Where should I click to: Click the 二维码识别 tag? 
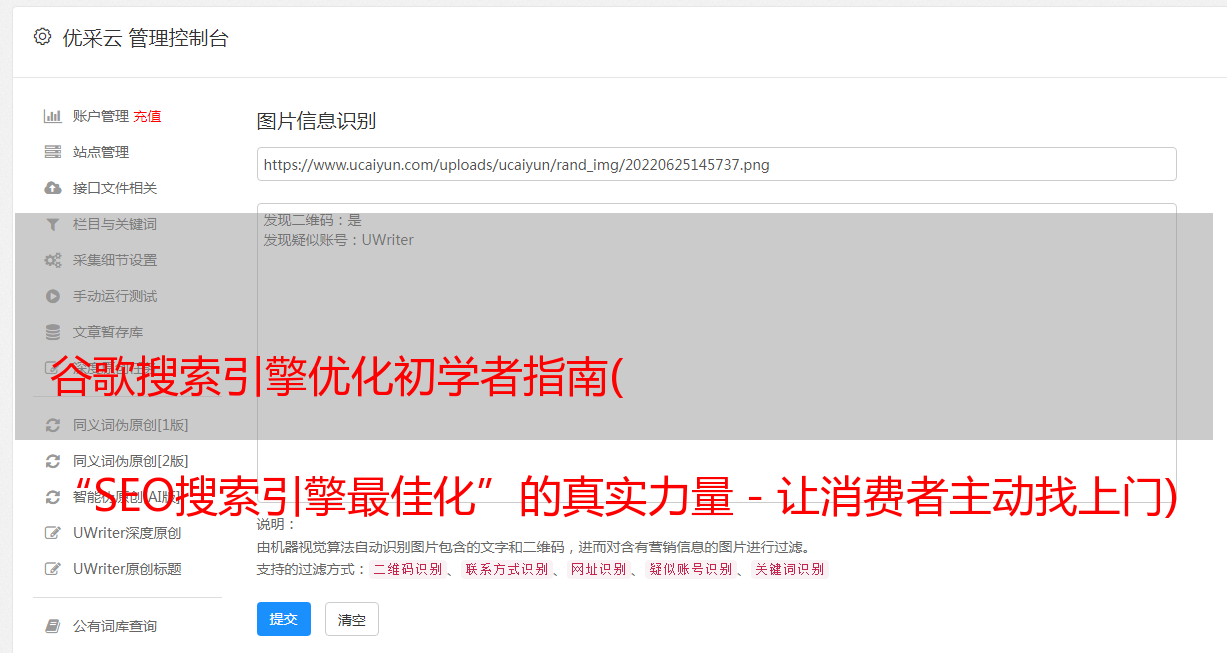(x=407, y=569)
